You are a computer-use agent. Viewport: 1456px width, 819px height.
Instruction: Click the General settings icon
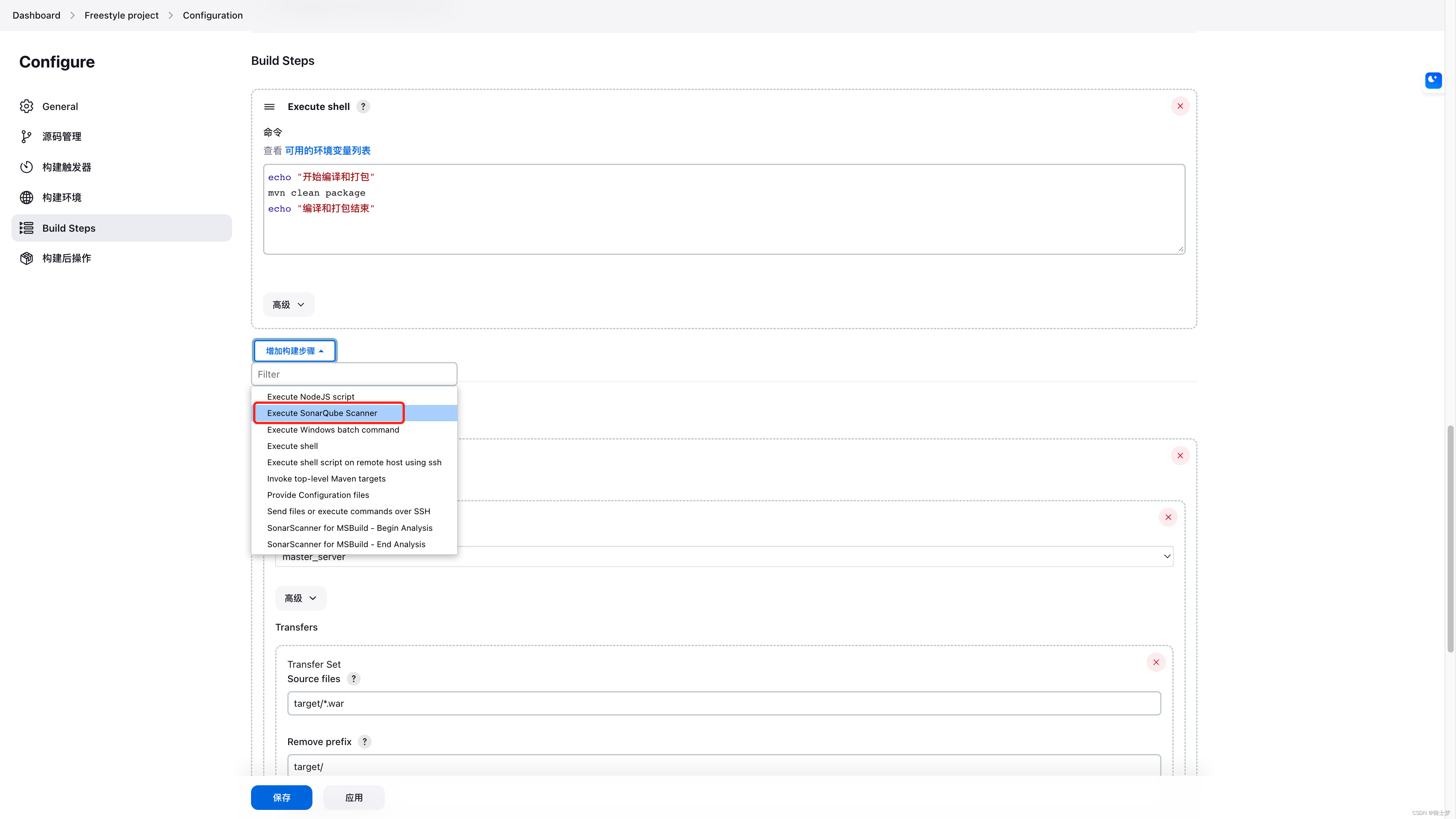(27, 106)
